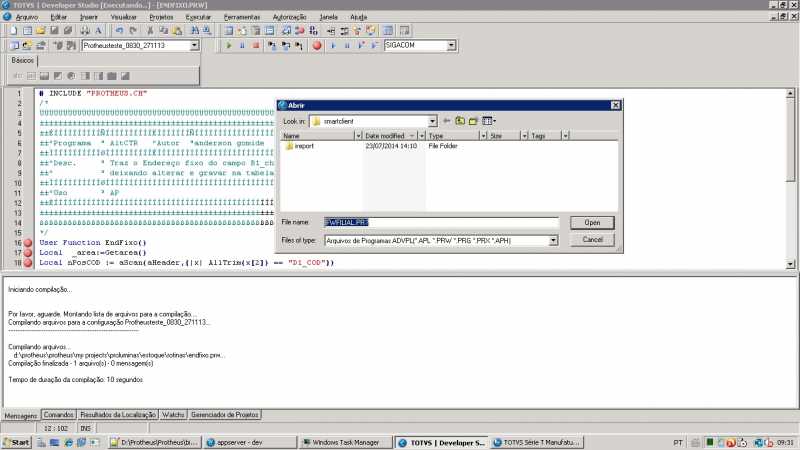Open the View menu icon in Abrir dialog
This screenshot has height=450, width=800.
click(x=489, y=121)
